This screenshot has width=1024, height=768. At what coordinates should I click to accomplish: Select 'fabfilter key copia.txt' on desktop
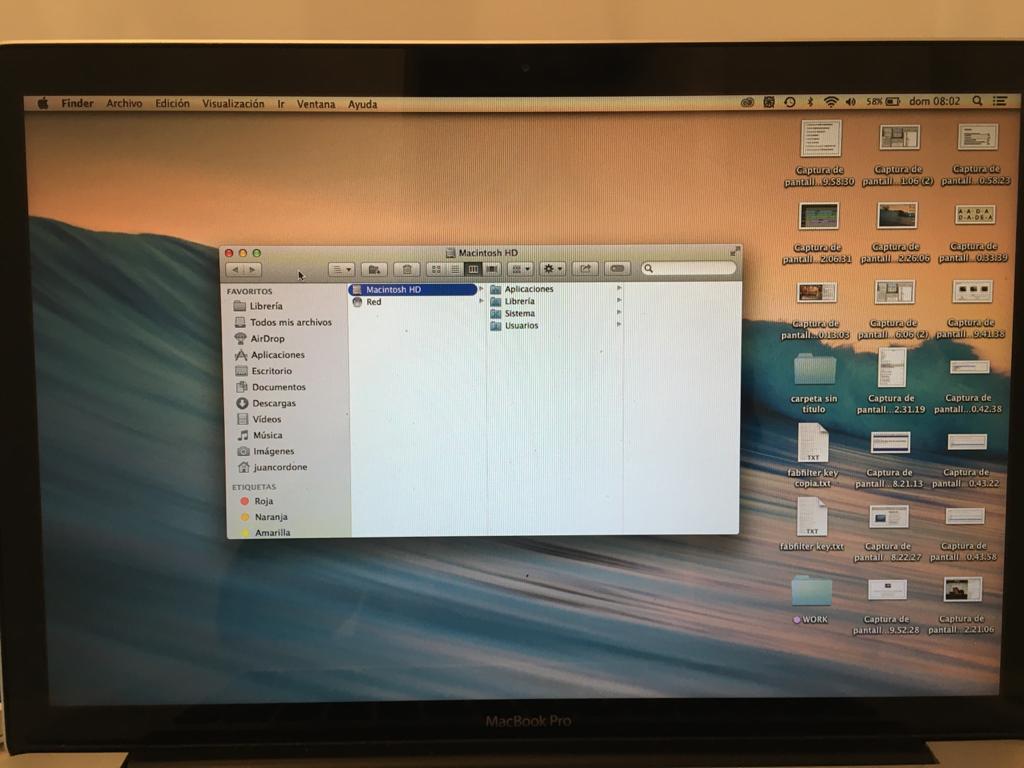813,455
